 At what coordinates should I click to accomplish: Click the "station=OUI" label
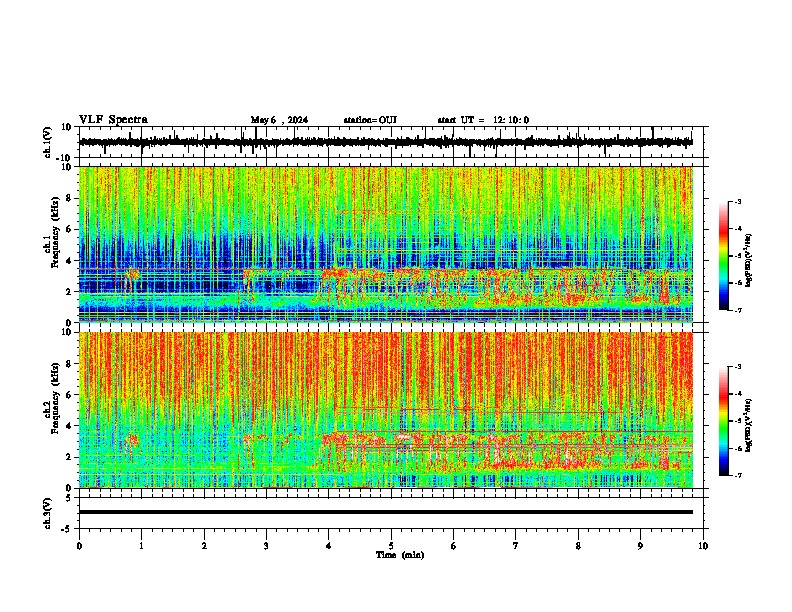click(x=370, y=120)
